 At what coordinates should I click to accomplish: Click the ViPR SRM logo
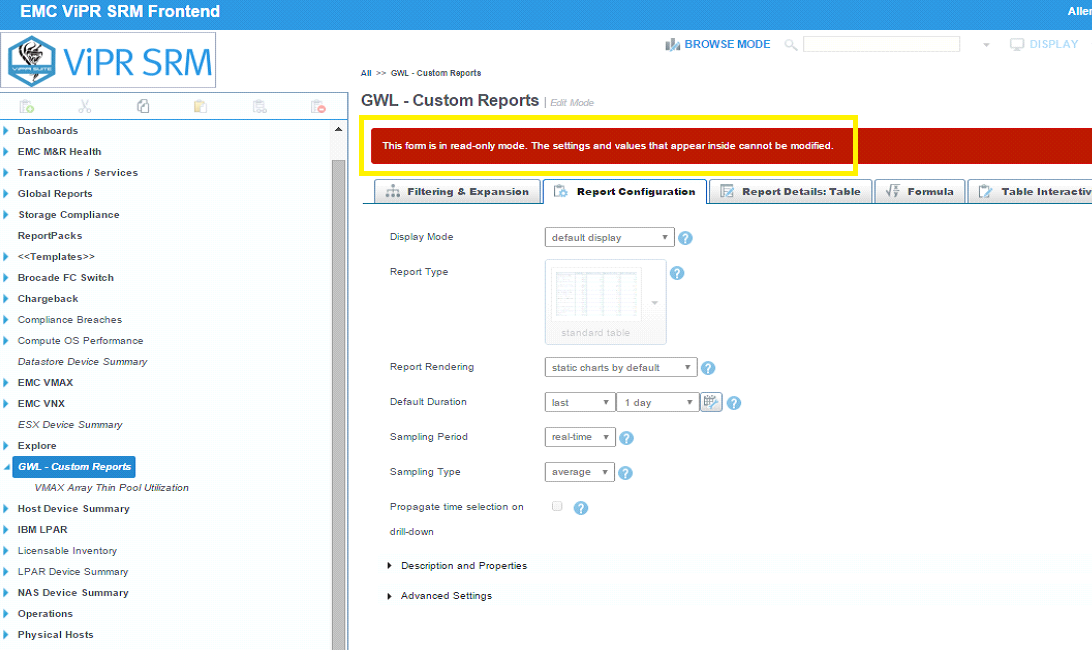pyautogui.click(x=109, y=61)
